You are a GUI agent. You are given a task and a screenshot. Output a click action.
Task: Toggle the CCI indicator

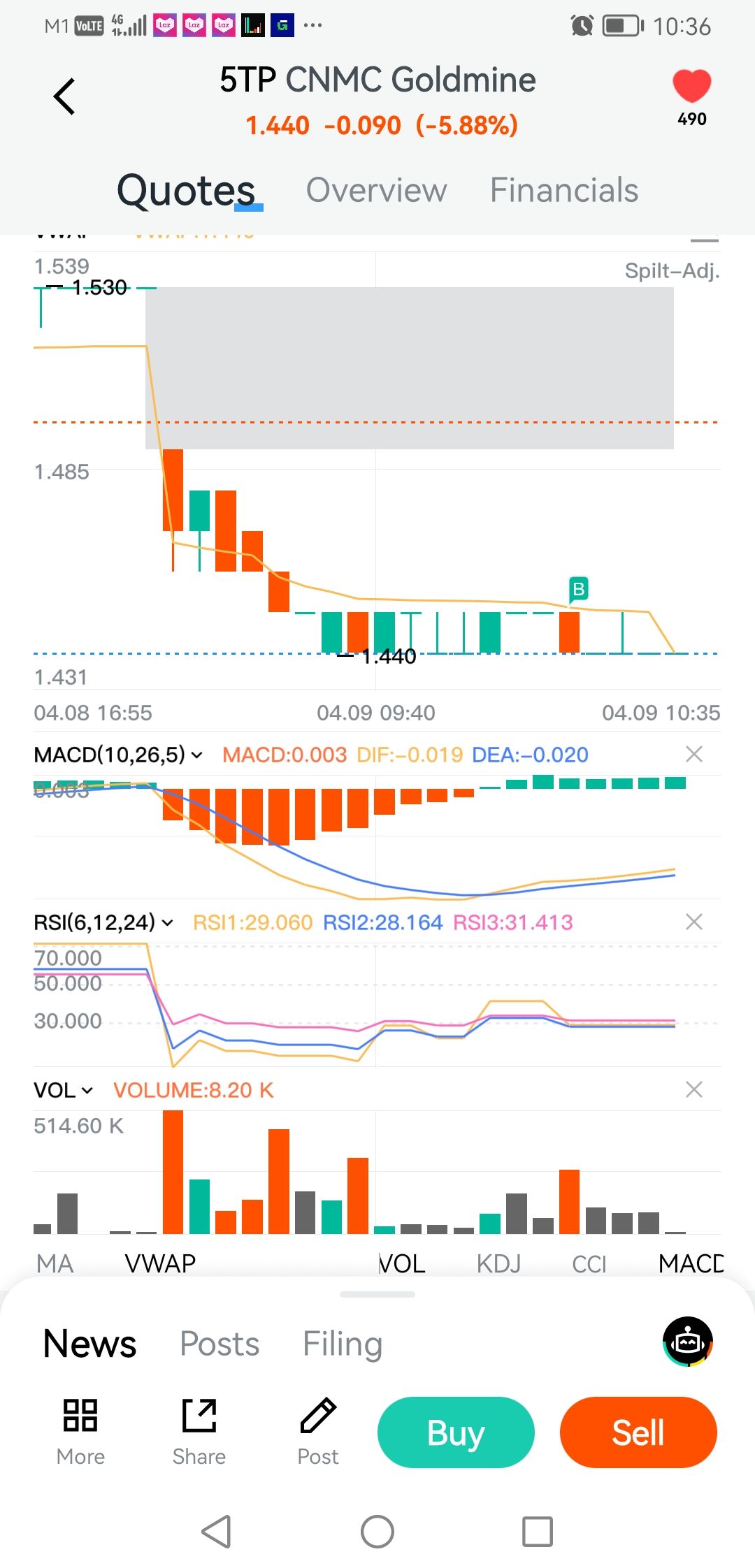(x=589, y=1263)
